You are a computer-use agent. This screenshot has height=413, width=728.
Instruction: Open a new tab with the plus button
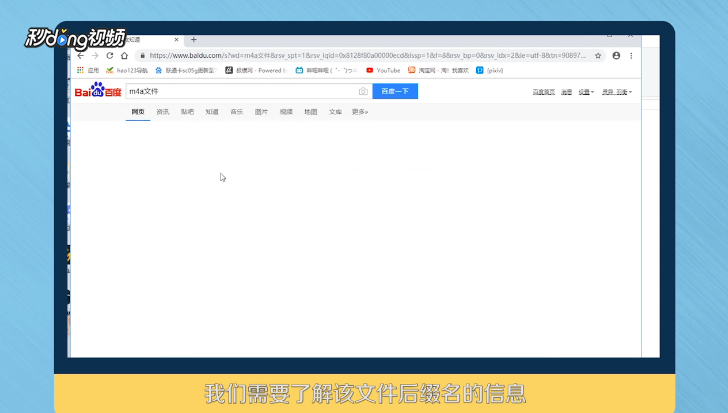pos(194,40)
